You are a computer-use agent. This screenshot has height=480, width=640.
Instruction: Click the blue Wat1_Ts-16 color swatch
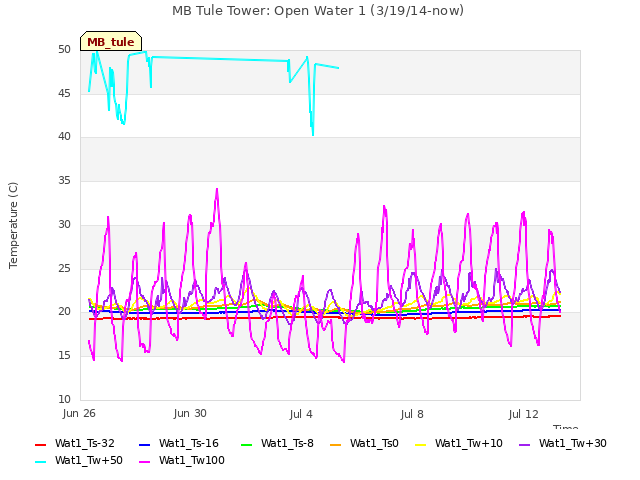(x=144, y=444)
